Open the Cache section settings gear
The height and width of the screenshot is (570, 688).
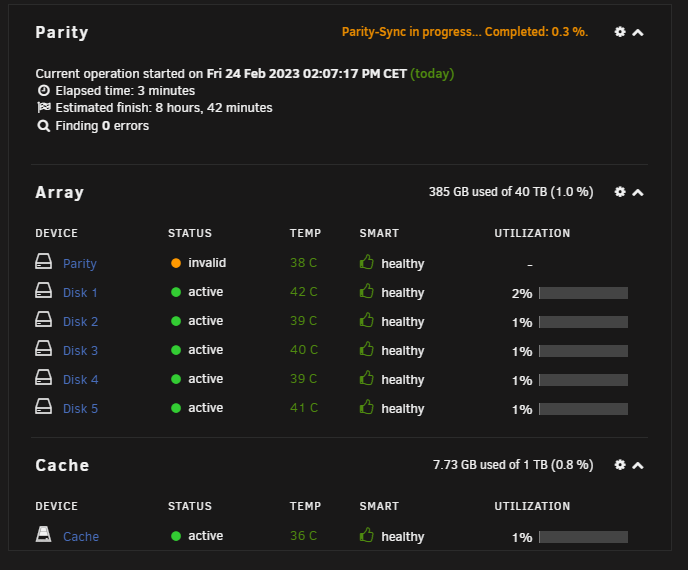pos(620,465)
